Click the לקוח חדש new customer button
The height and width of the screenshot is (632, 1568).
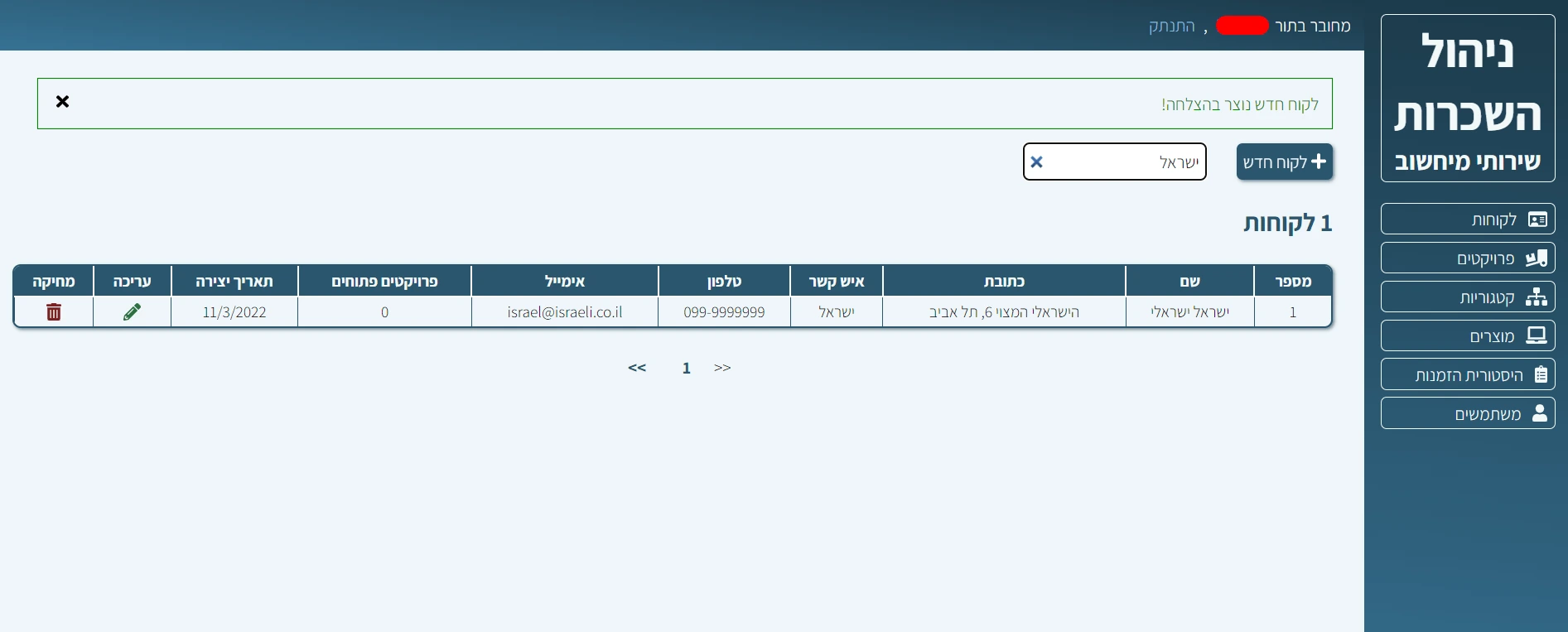tap(1284, 162)
